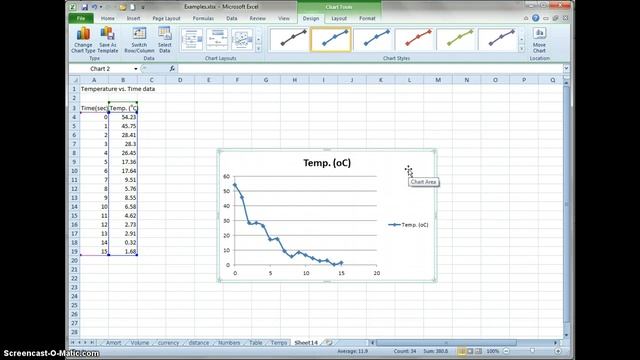Click the chart title Temp. (oC)

click(327, 163)
